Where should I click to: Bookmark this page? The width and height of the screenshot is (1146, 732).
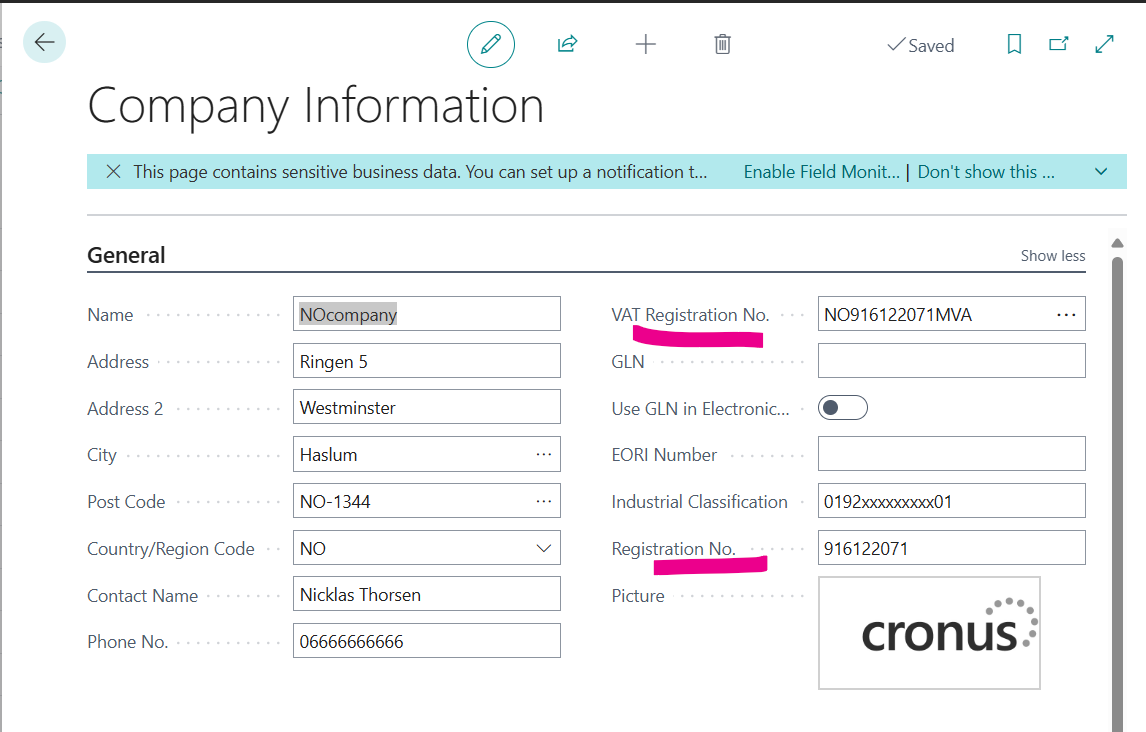coord(1014,45)
